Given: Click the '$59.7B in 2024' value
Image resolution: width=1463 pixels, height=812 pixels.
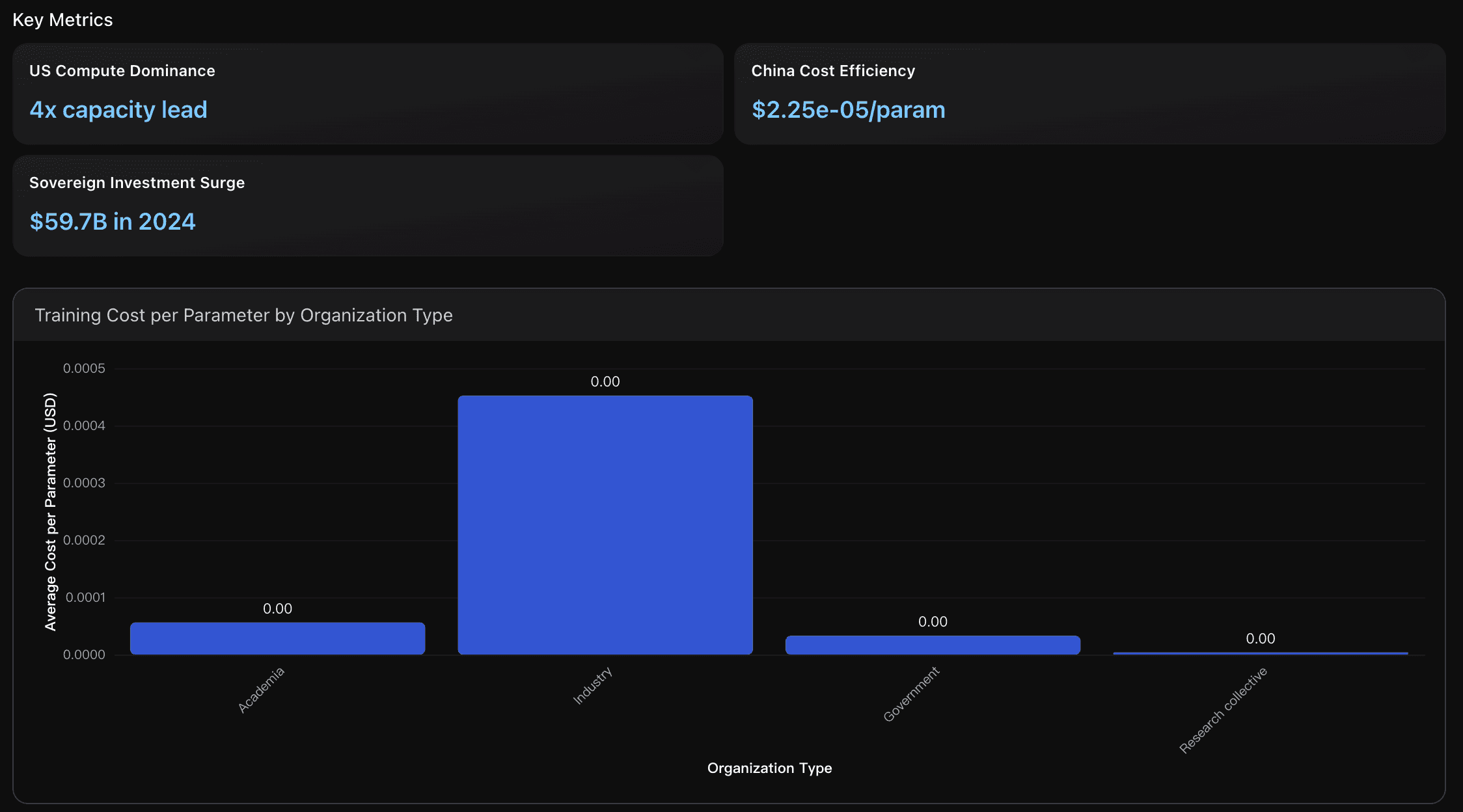Looking at the screenshot, I should pyautogui.click(x=113, y=222).
